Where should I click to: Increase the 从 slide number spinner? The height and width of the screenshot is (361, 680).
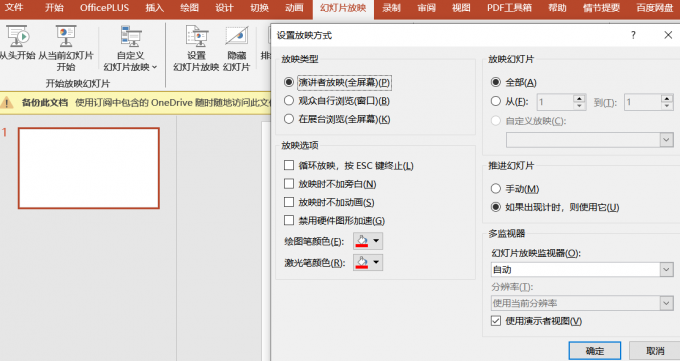coord(579,98)
